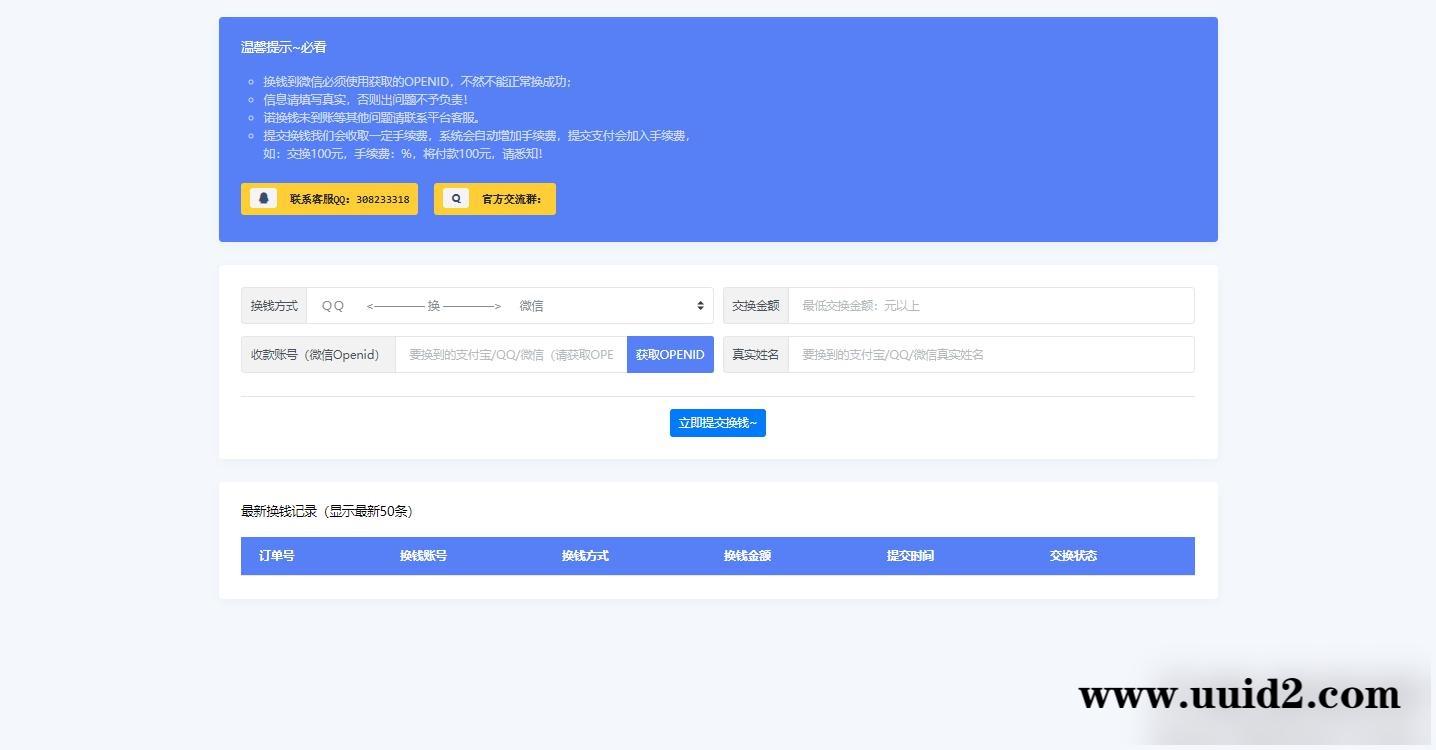Click the 交换状态 column header
Screen dimensions: 1436x750
click(1071, 555)
